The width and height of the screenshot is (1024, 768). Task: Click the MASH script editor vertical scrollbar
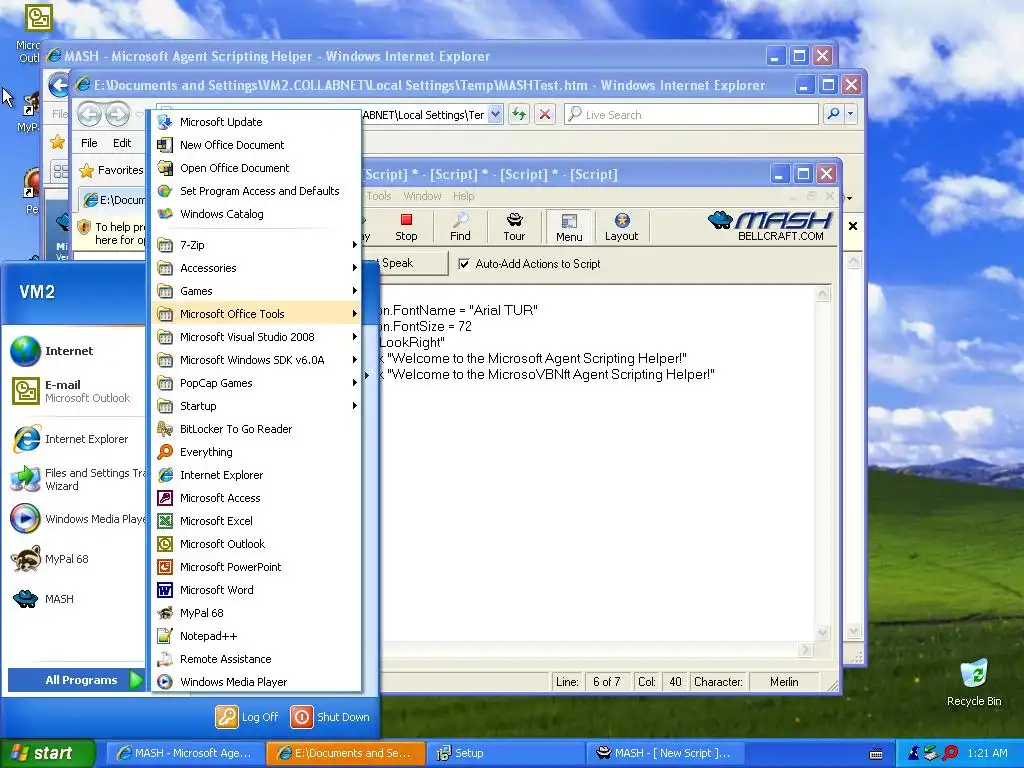(823, 463)
